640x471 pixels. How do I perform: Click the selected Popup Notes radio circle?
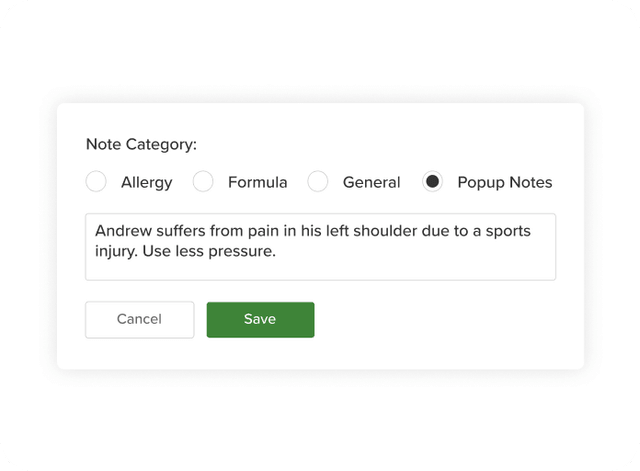click(x=432, y=182)
